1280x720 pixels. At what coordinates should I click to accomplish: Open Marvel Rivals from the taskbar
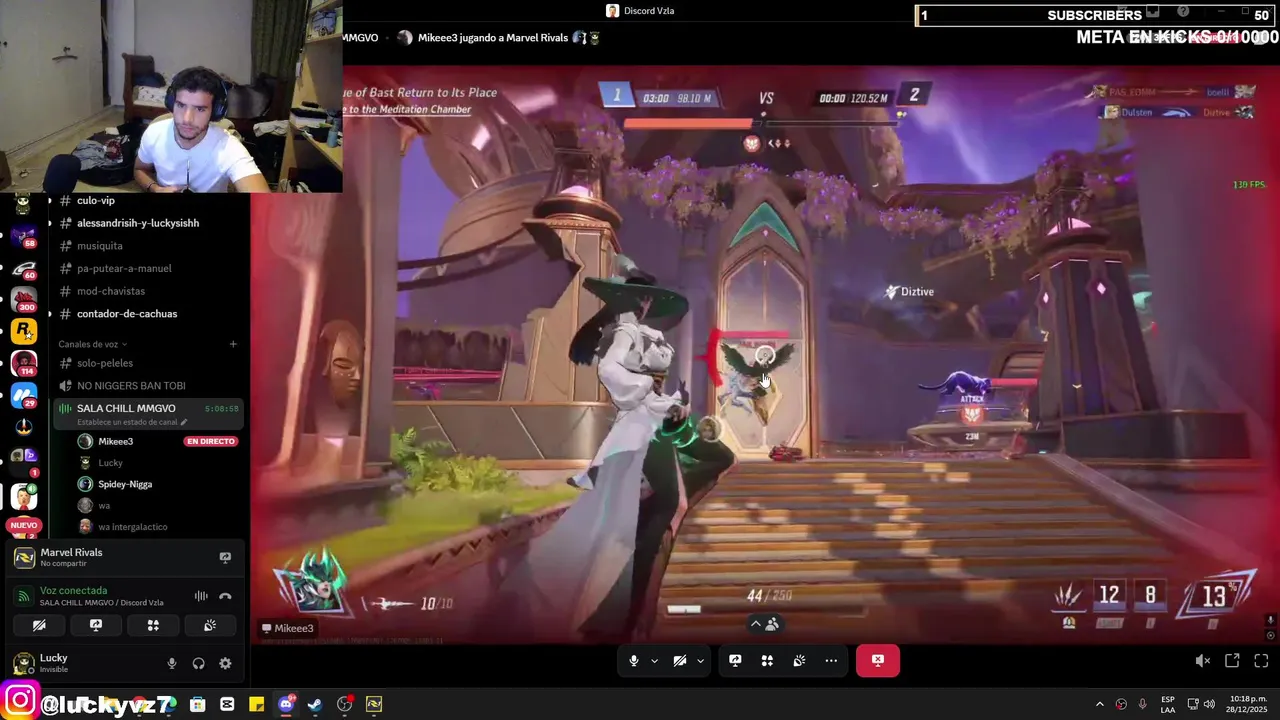374,704
